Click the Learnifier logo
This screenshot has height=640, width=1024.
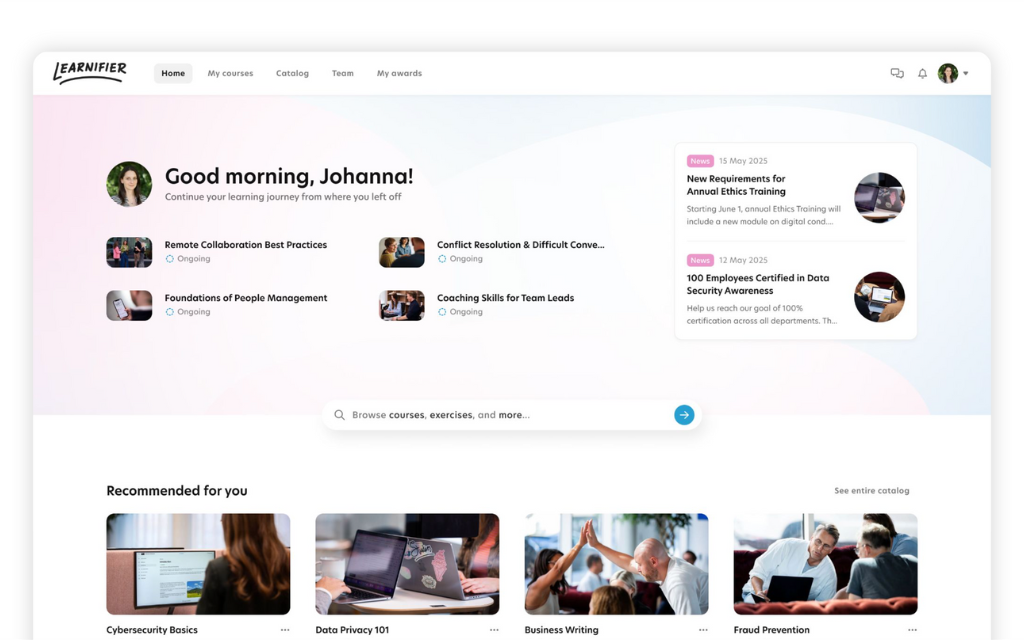coord(90,72)
